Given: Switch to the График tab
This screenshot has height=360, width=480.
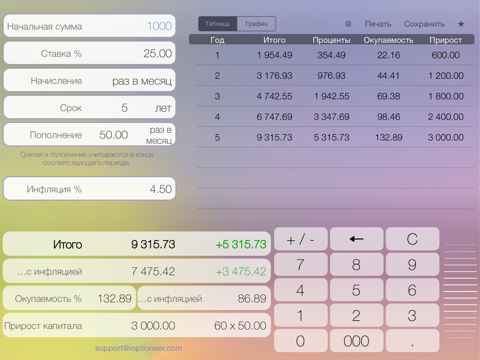Looking at the screenshot, I should point(256,24).
